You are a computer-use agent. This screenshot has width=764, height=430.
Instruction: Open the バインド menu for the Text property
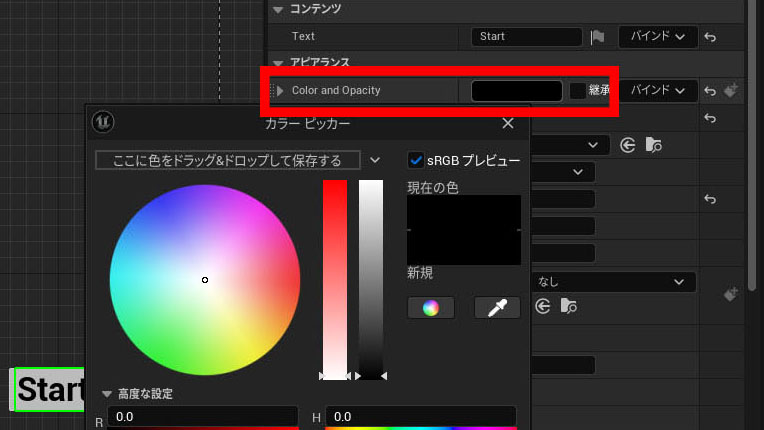[658, 37]
